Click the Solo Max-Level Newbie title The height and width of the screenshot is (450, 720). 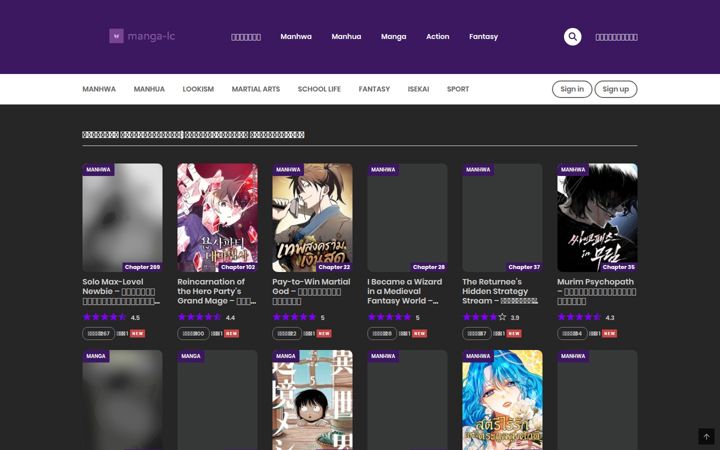[x=122, y=291]
